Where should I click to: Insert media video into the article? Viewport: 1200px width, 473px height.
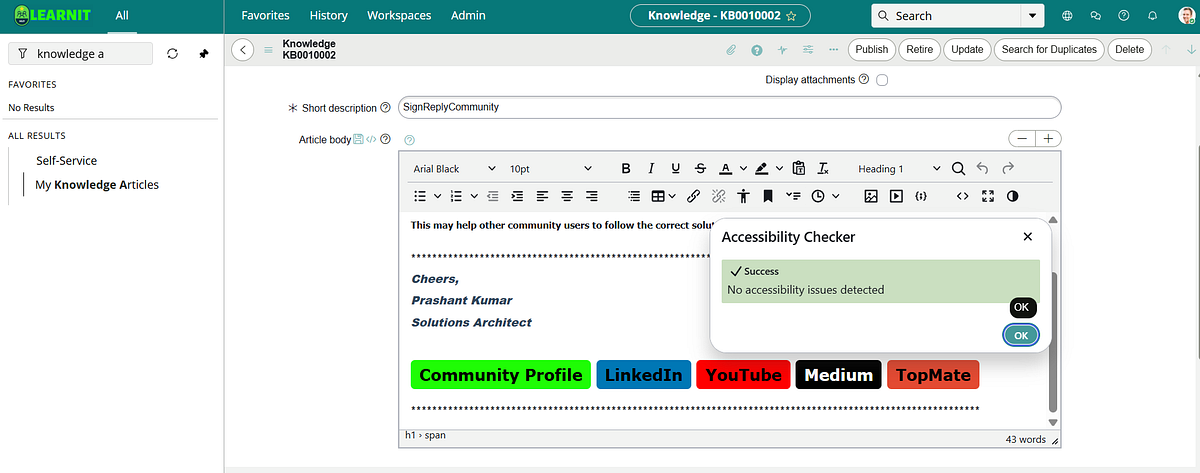pyautogui.click(x=896, y=196)
